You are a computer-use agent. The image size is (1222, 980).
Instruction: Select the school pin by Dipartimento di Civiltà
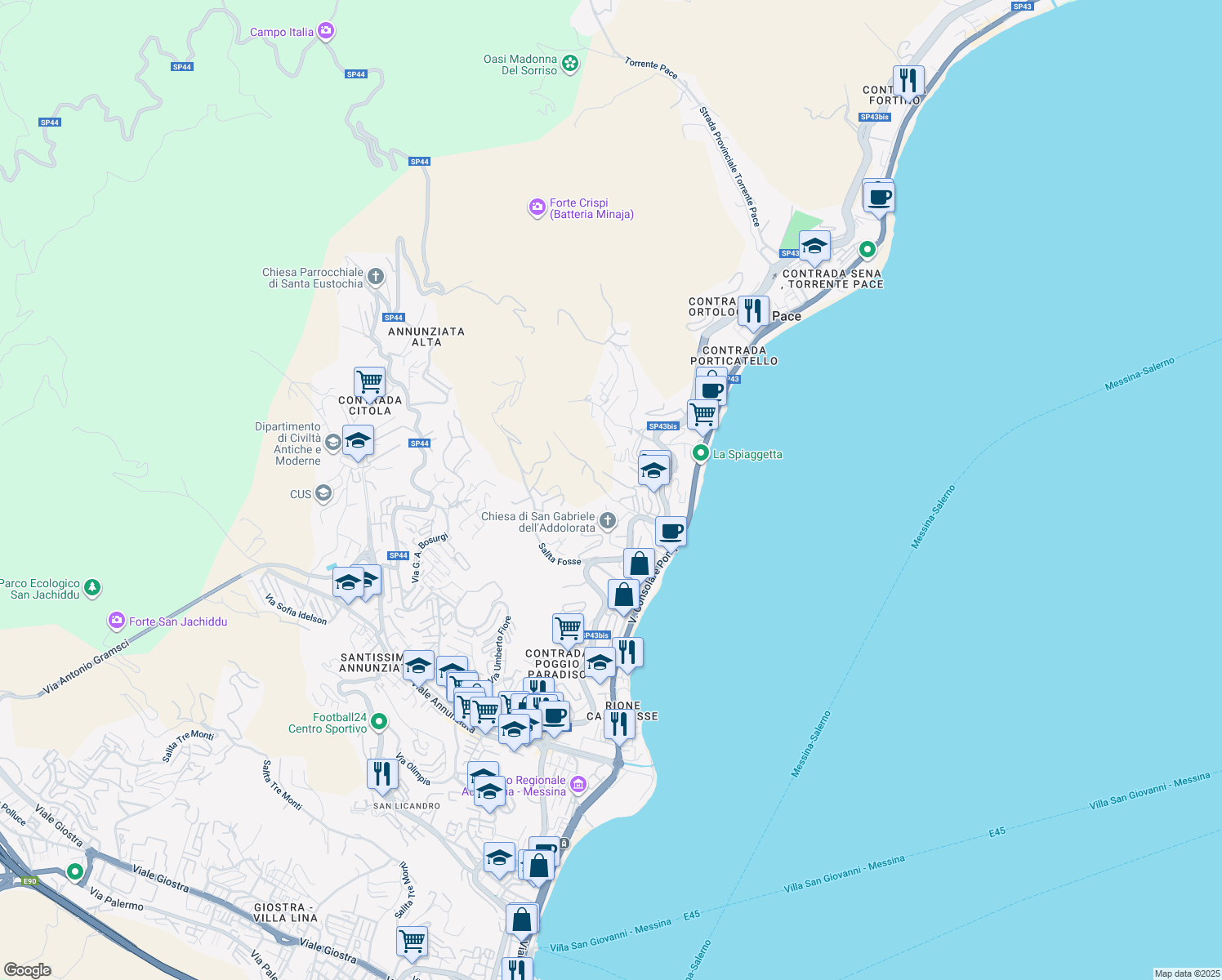358,442
